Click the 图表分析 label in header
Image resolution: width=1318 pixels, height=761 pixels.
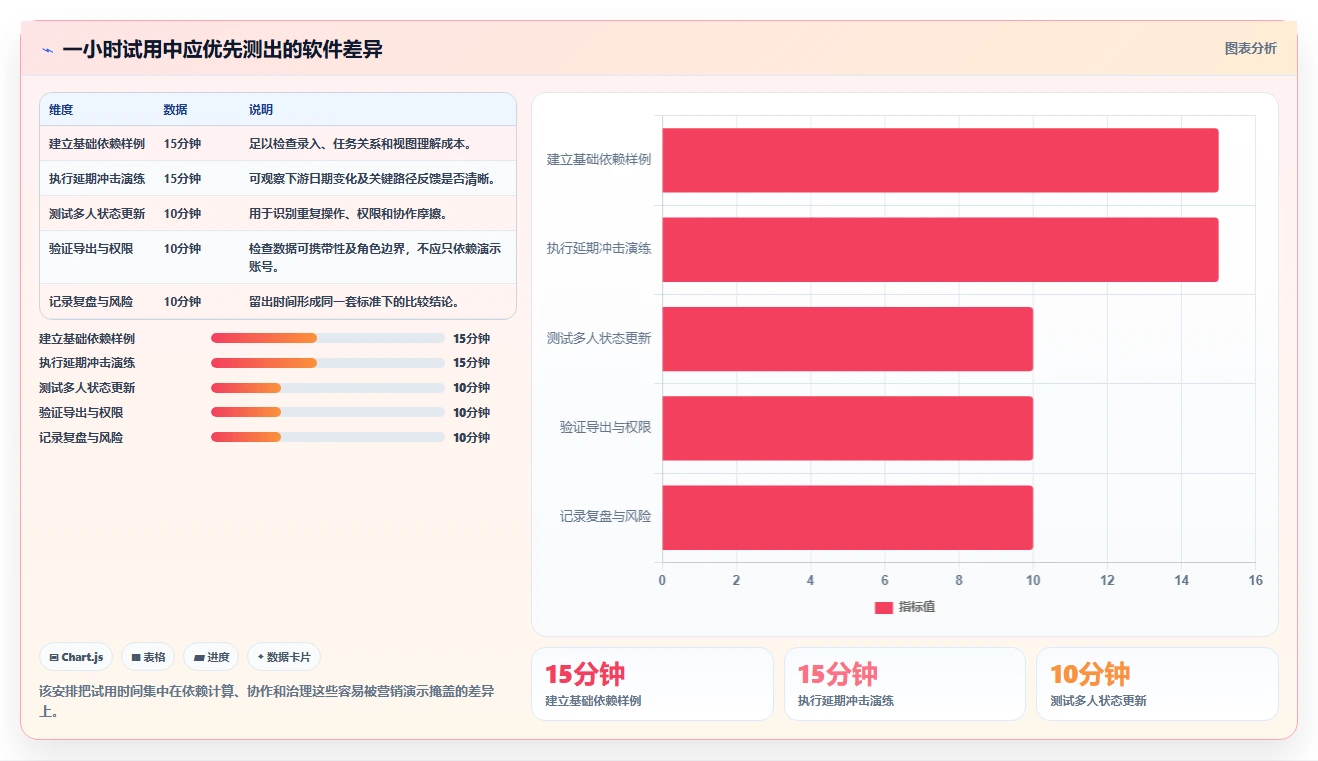(x=1250, y=48)
